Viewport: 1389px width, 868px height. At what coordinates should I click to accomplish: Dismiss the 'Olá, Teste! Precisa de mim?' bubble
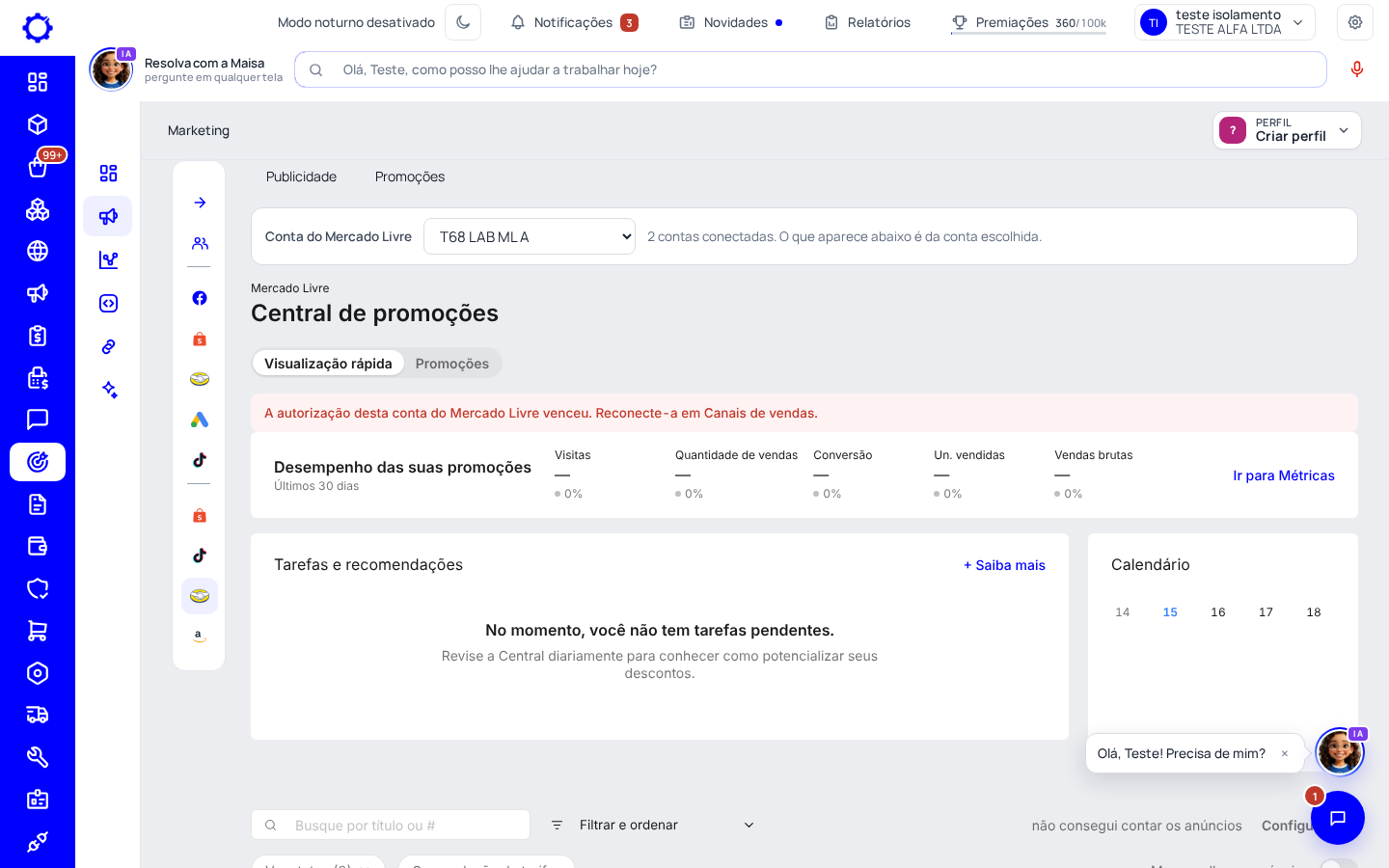tap(1285, 753)
